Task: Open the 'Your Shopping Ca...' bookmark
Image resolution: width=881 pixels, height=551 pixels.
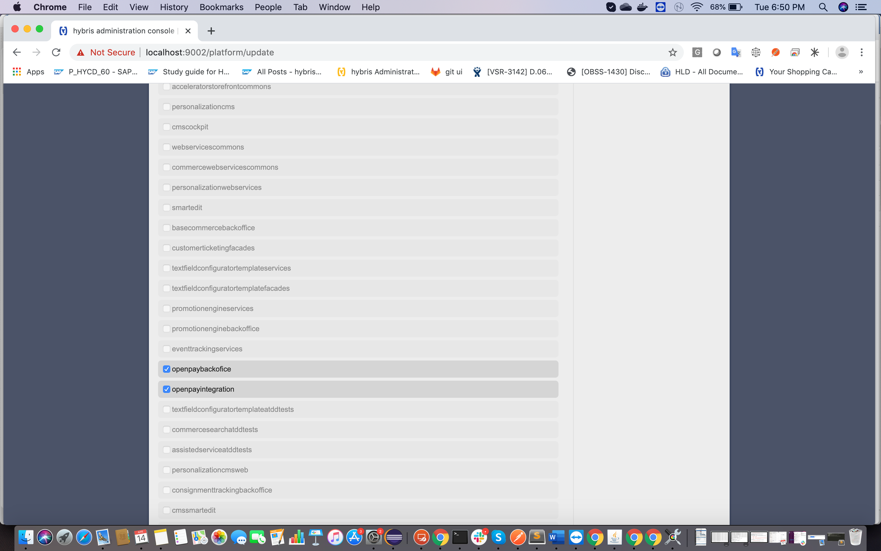Action: [x=795, y=72]
